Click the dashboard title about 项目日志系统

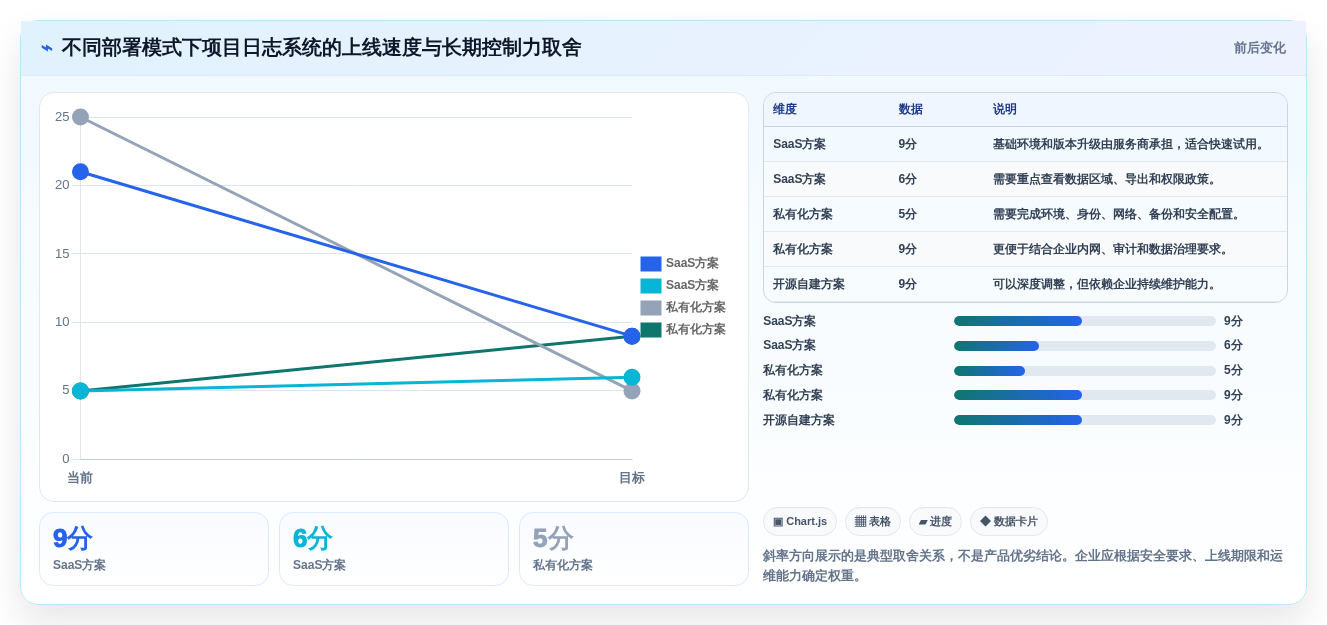(321, 48)
